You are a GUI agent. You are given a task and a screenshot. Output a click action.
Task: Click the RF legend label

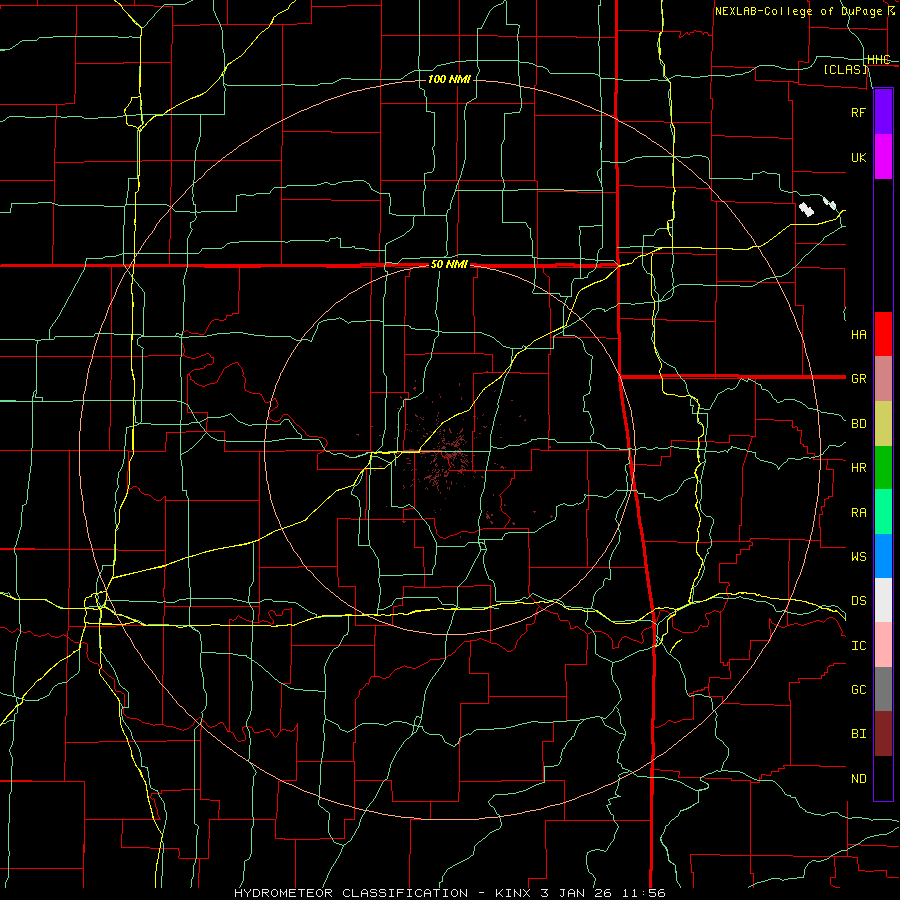(x=858, y=112)
